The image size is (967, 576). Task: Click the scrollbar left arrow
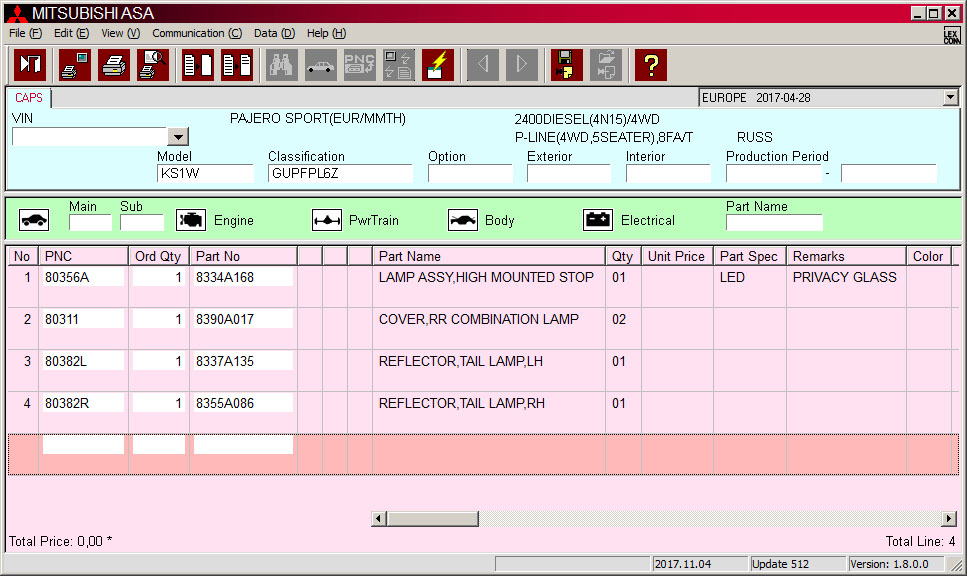(x=379, y=519)
